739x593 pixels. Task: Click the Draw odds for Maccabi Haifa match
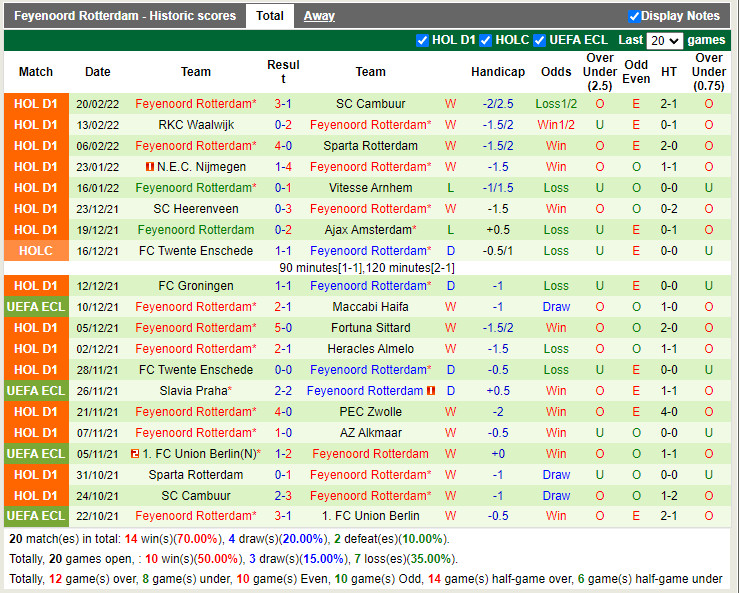[556, 307]
